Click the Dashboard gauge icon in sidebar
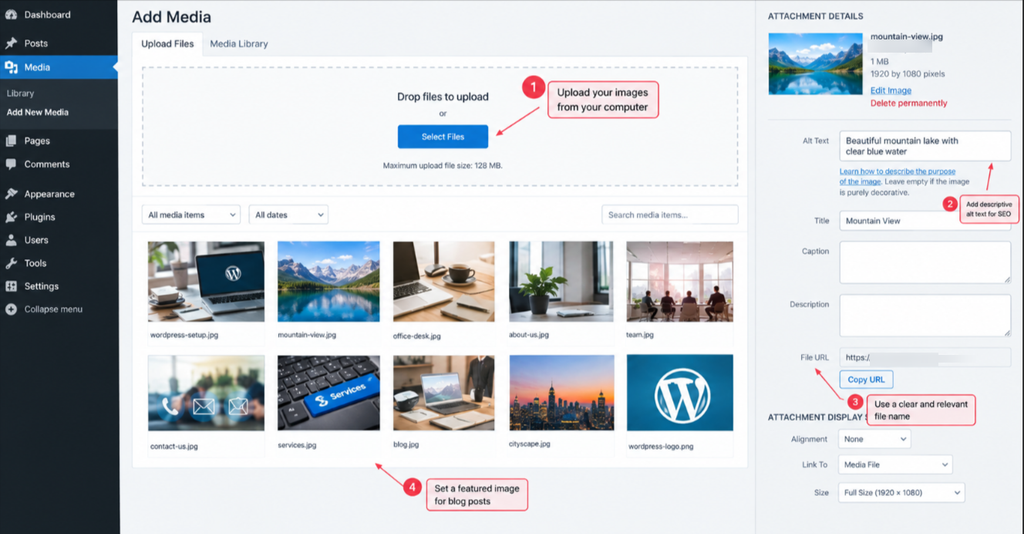The width and height of the screenshot is (1024, 534). click(x=11, y=14)
